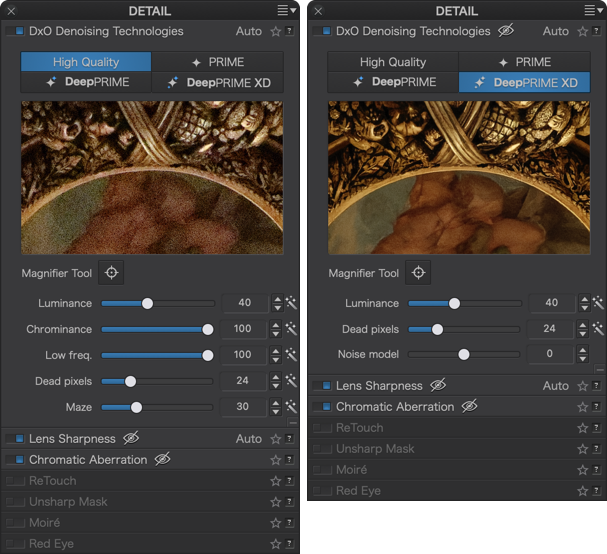
Task: Click the Chrominance slider handle
Action: (x=208, y=329)
